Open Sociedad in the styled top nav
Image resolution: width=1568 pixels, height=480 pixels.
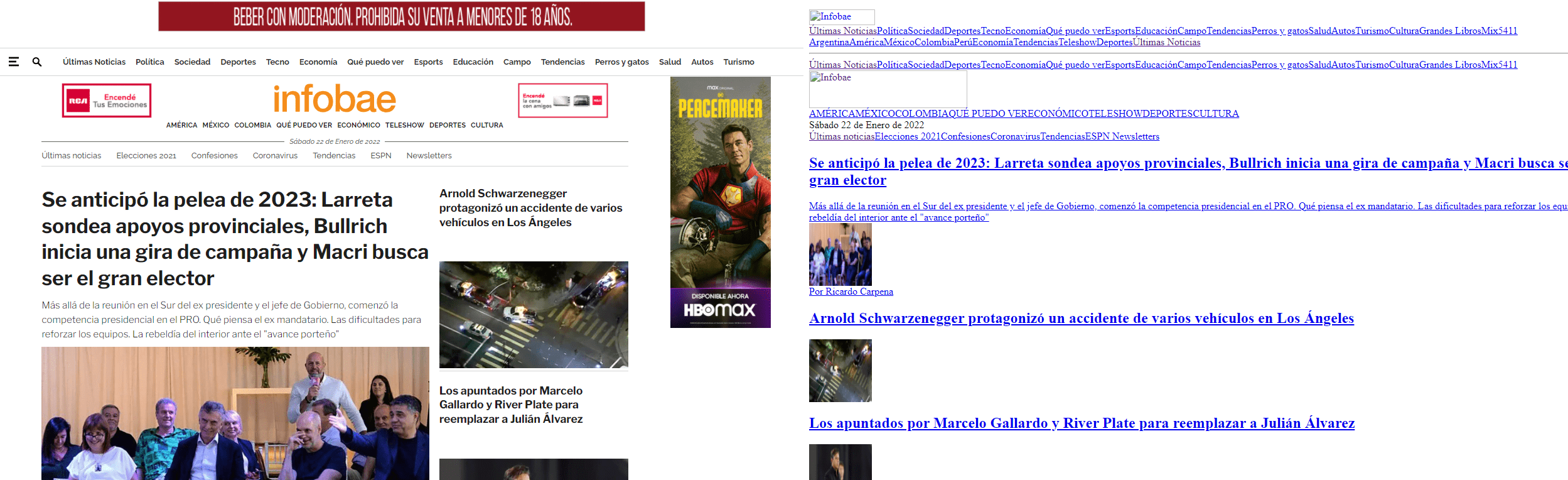pyautogui.click(x=192, y=62)
